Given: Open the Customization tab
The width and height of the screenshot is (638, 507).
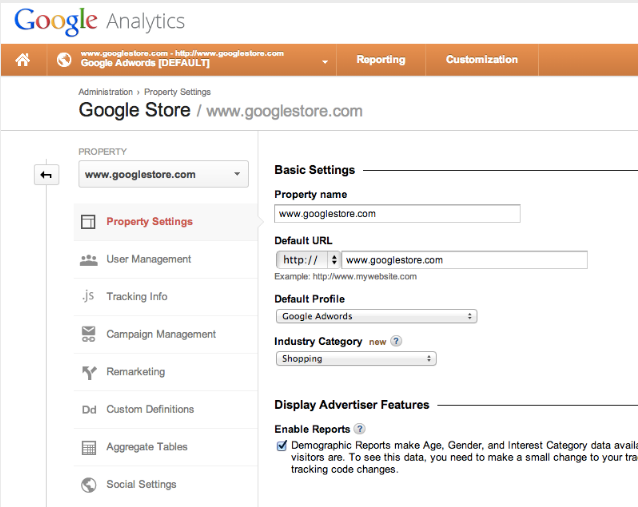Looking at the screenshot, I should [x=482, y=60].
